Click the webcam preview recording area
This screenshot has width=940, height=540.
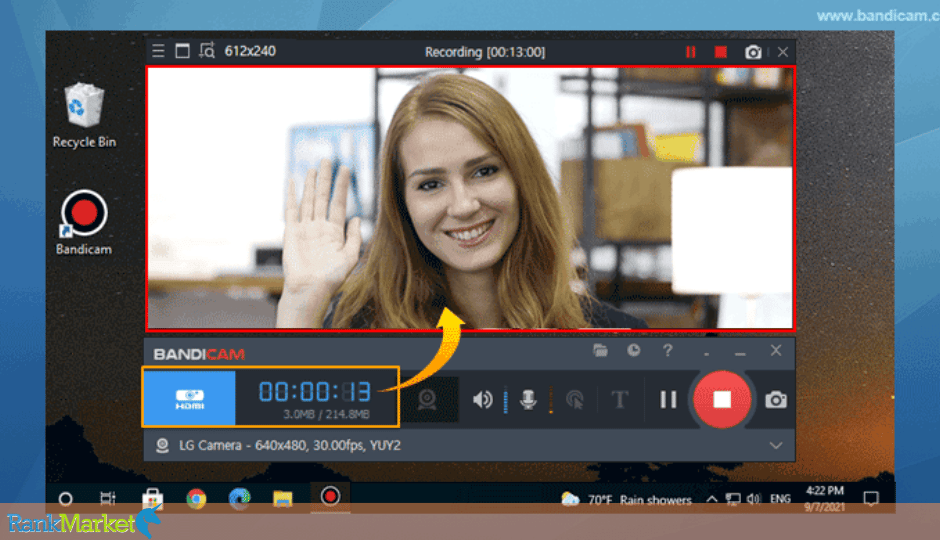471,198
